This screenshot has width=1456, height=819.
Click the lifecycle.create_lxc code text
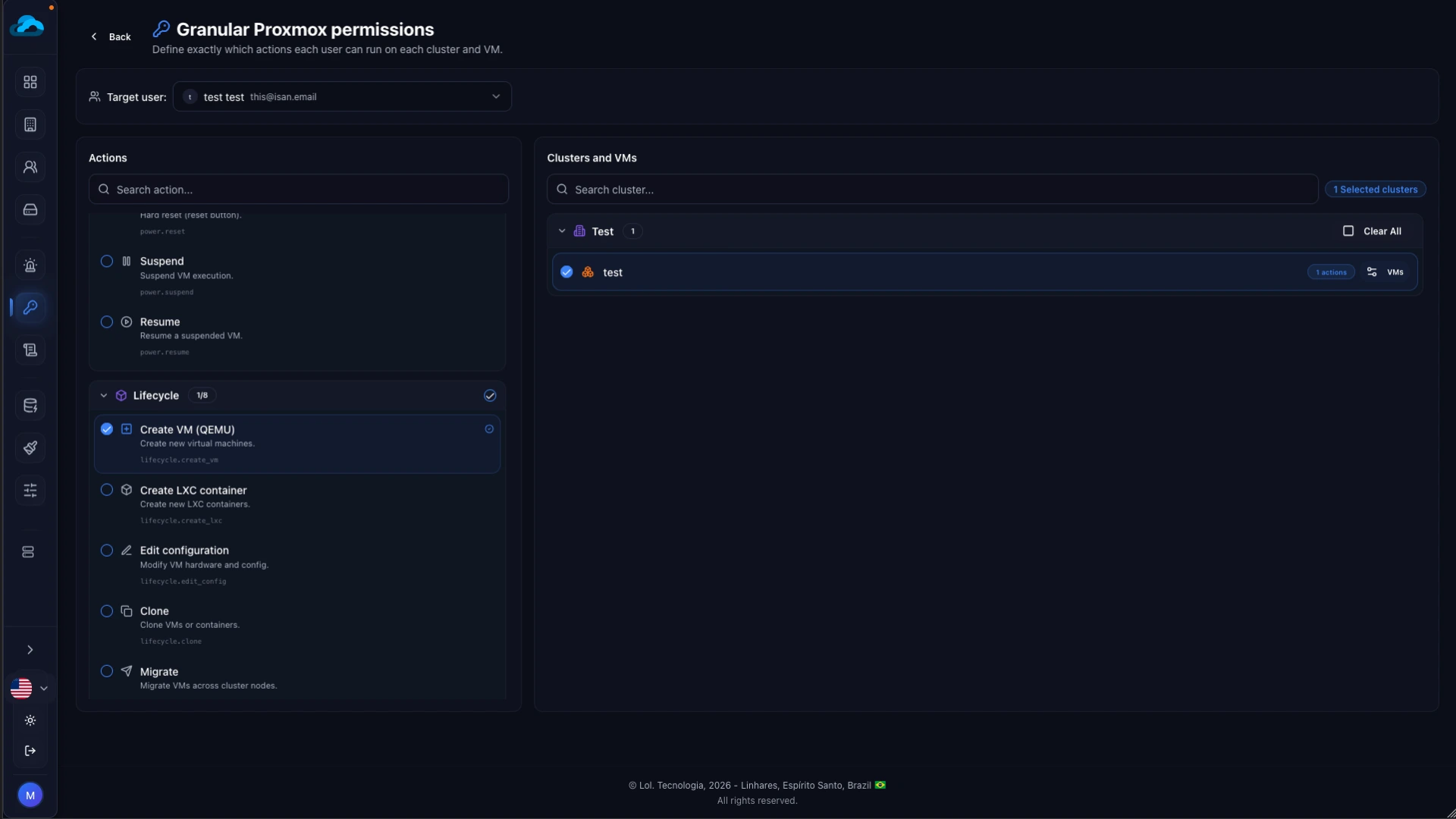tap(181, 521)
